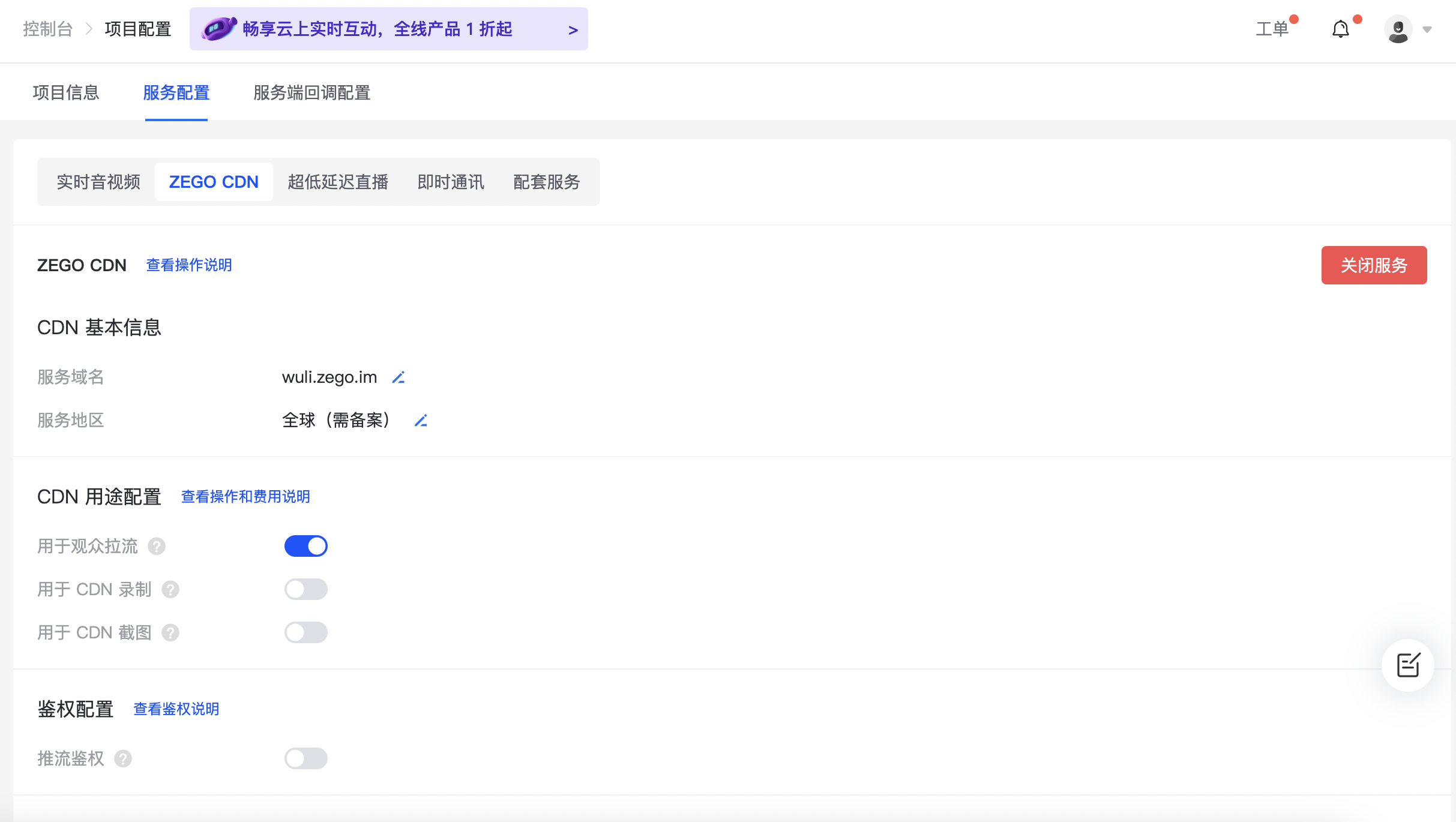Open the 工单 tickets link
1456x822 pixels.
click(x=1272, y=29)
